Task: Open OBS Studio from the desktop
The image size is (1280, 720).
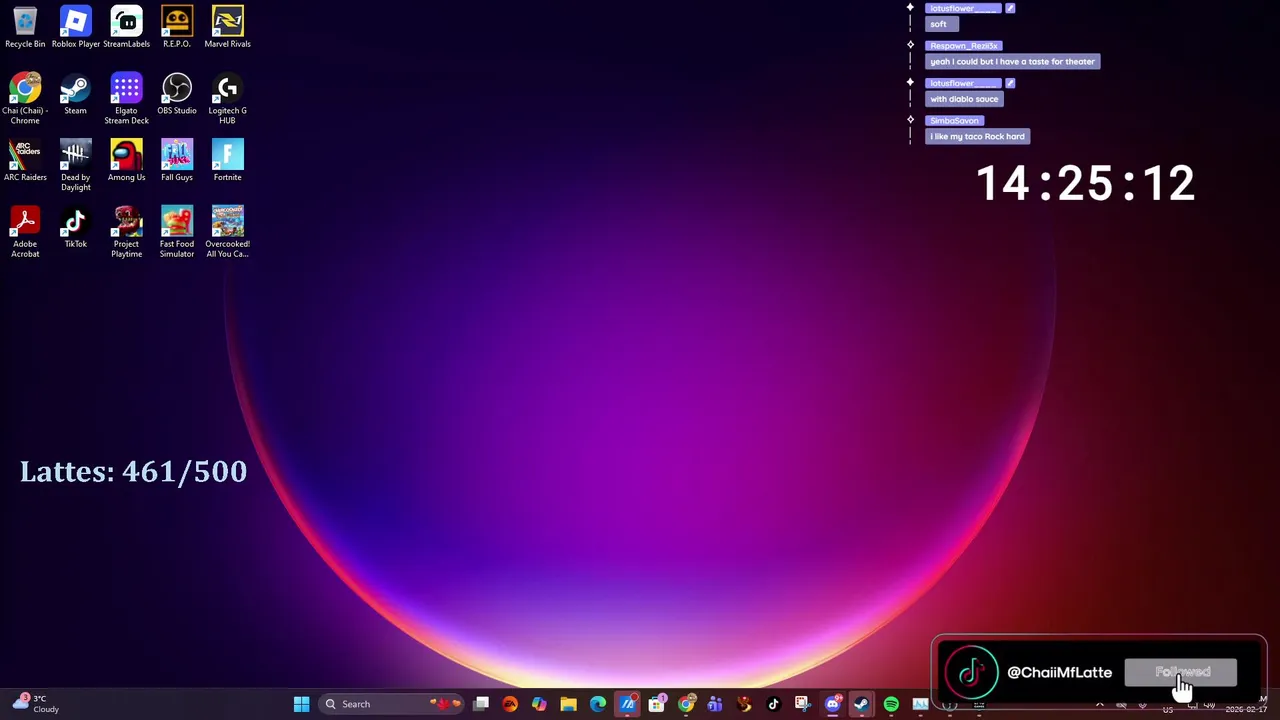Action: (x=177, y=94)
